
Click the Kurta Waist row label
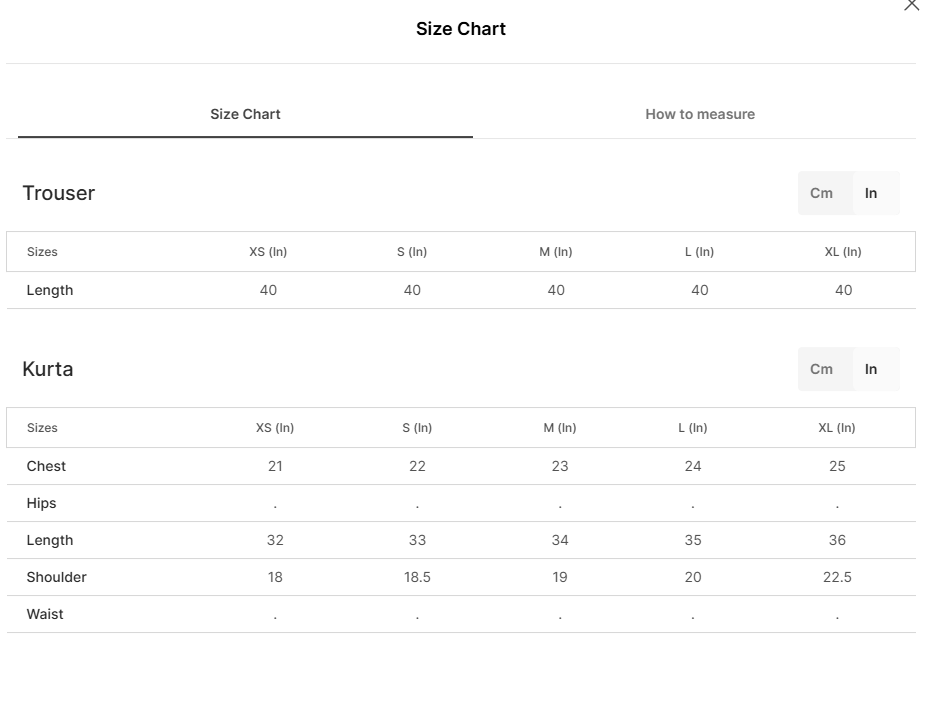[45, 614]
